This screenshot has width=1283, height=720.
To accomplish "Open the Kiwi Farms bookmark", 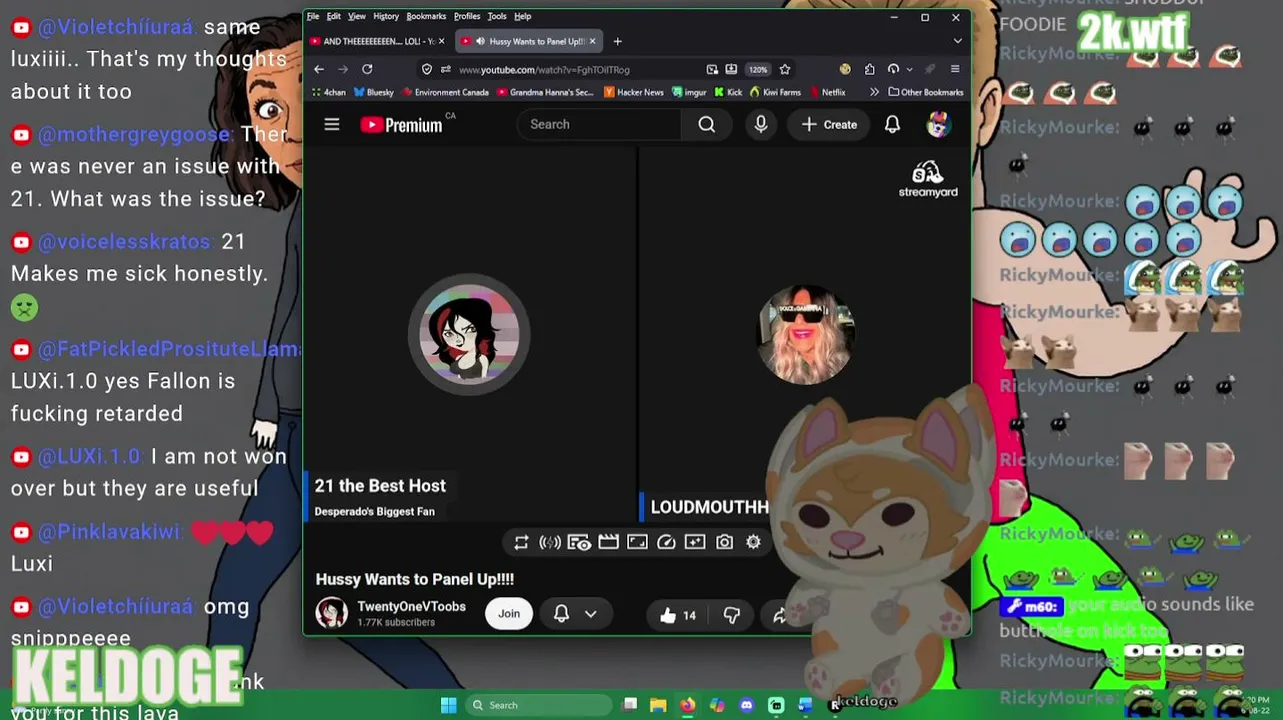I will [x=775, y=92].
